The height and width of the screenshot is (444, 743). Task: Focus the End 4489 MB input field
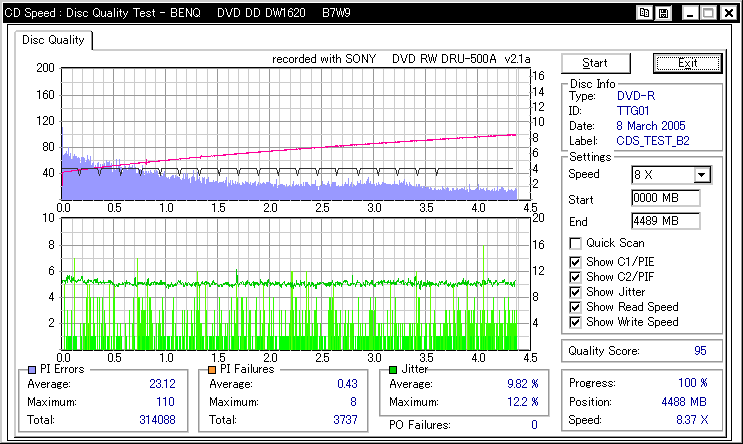point(665,220)
